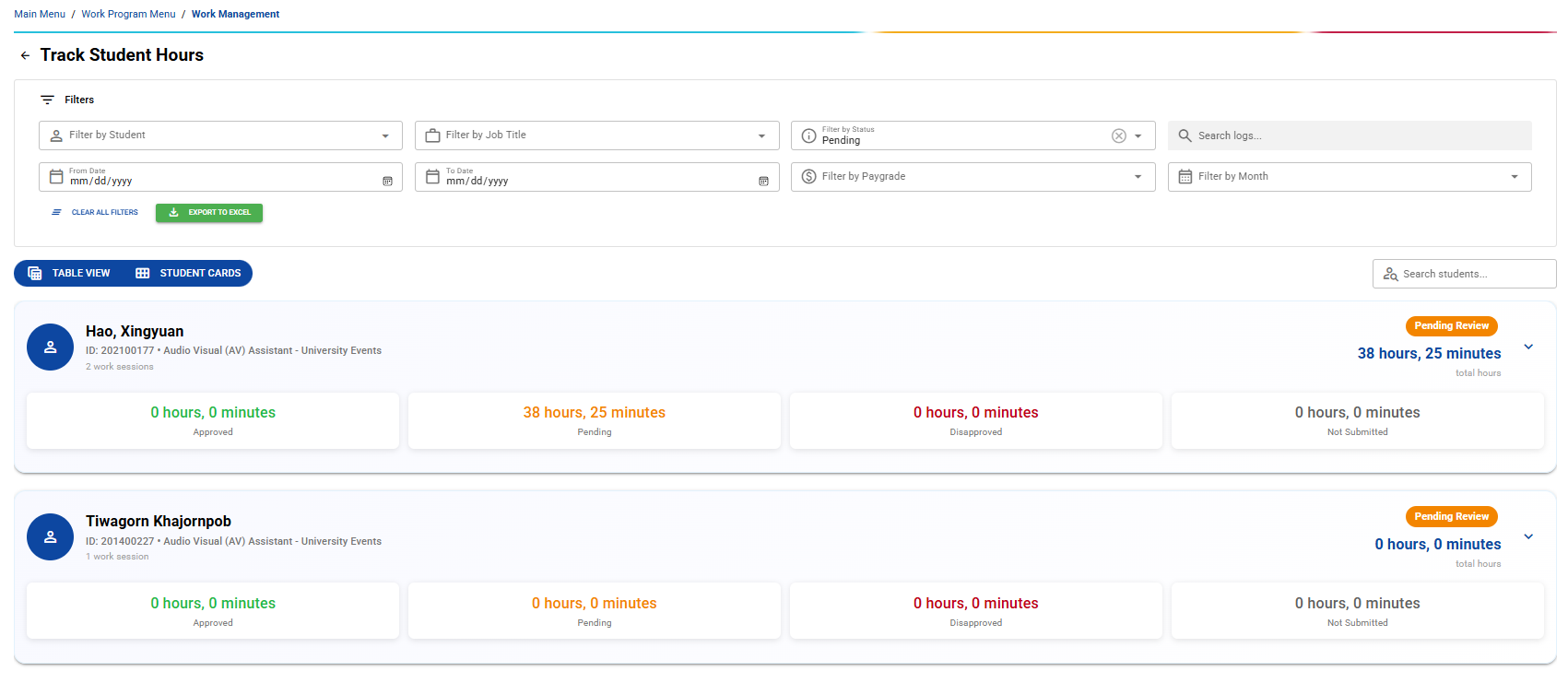
Task: Click the magnifier icon in Search logs
Action: tap(1185, 135)
